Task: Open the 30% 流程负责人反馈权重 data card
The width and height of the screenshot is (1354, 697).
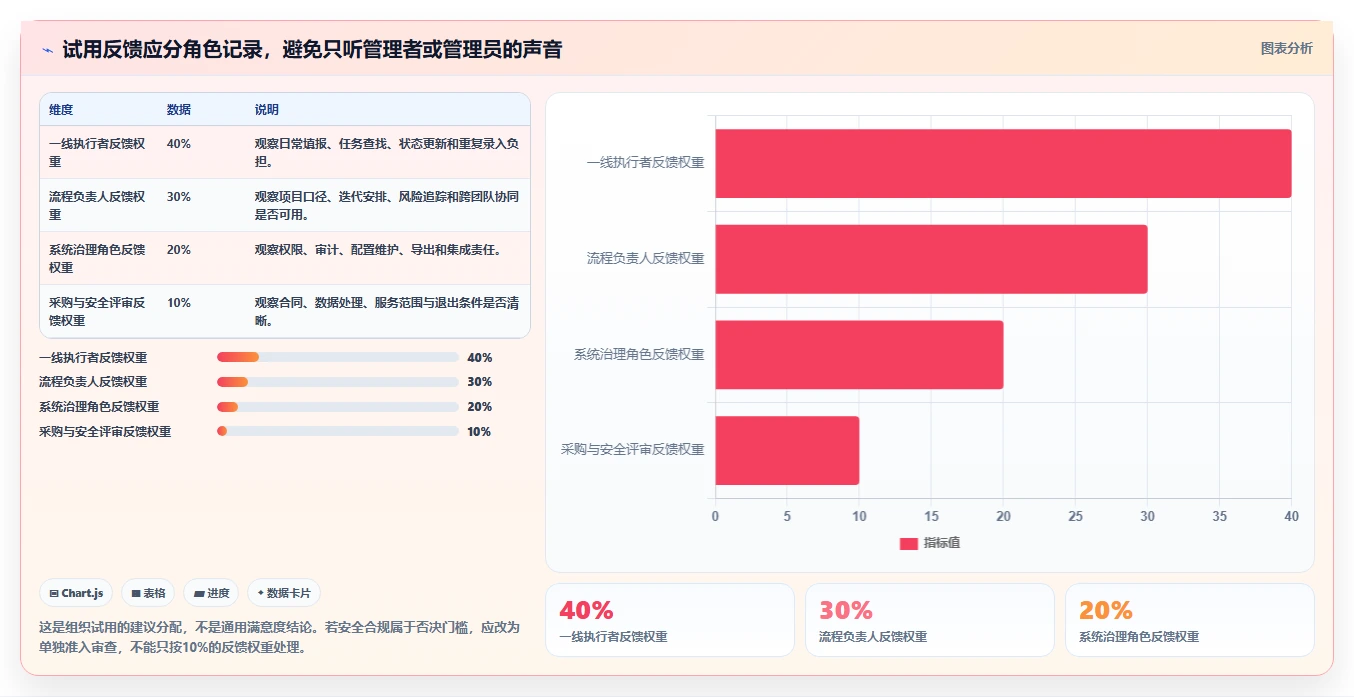Action: [x=930, y=620]
